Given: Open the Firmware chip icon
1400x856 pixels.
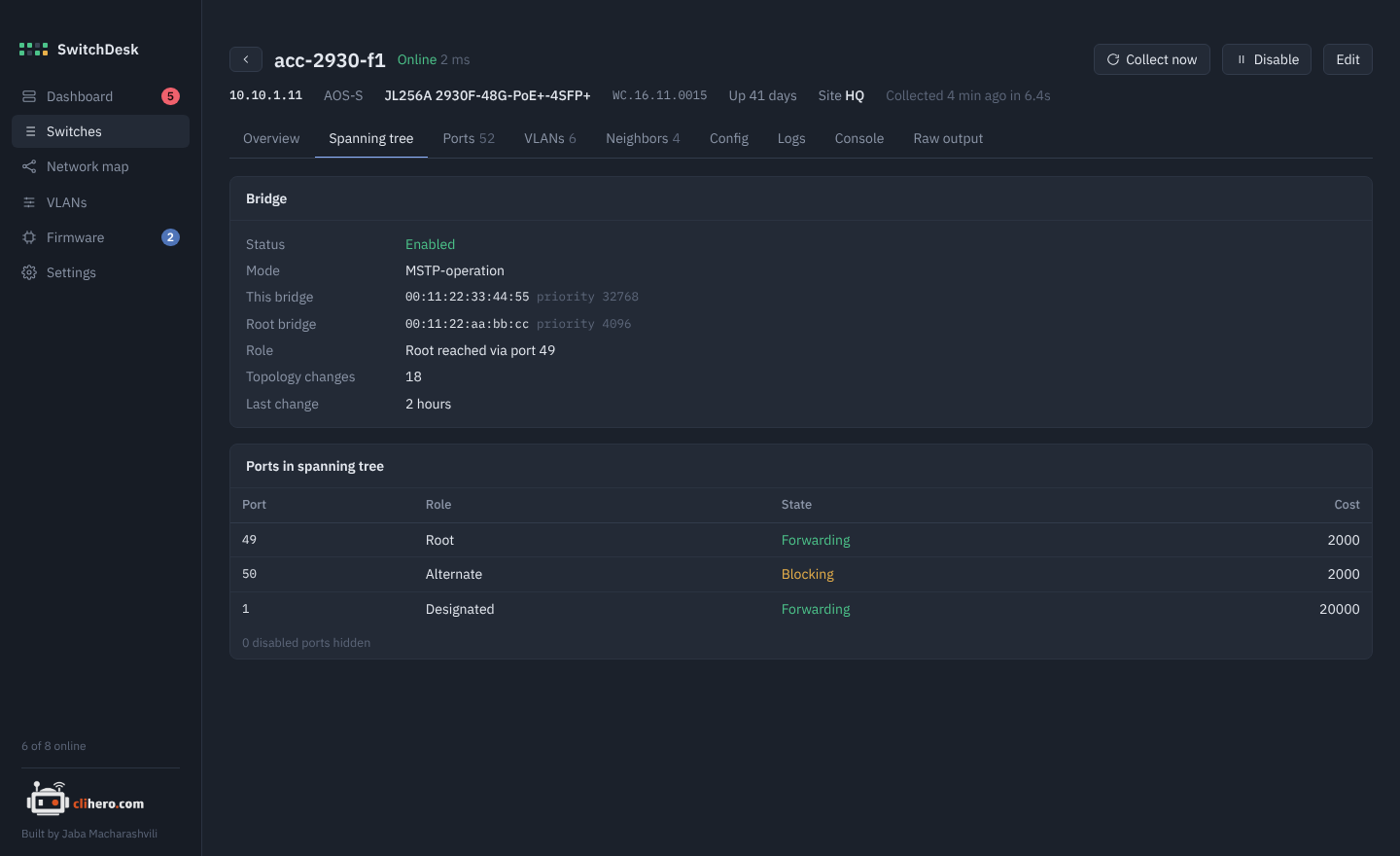Looking at the screenshot, I should pos(29,237).
